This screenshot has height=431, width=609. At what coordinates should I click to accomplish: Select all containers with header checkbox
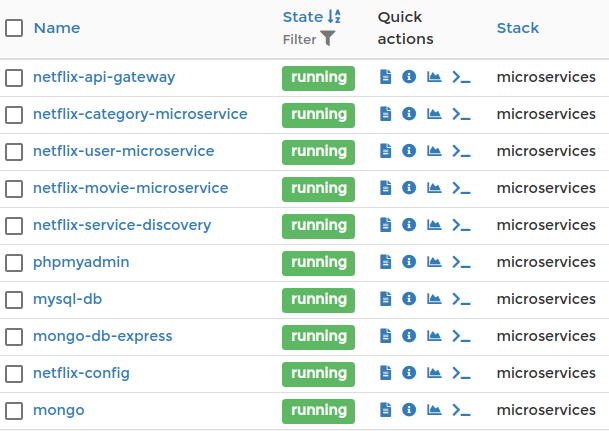[14, 28]
